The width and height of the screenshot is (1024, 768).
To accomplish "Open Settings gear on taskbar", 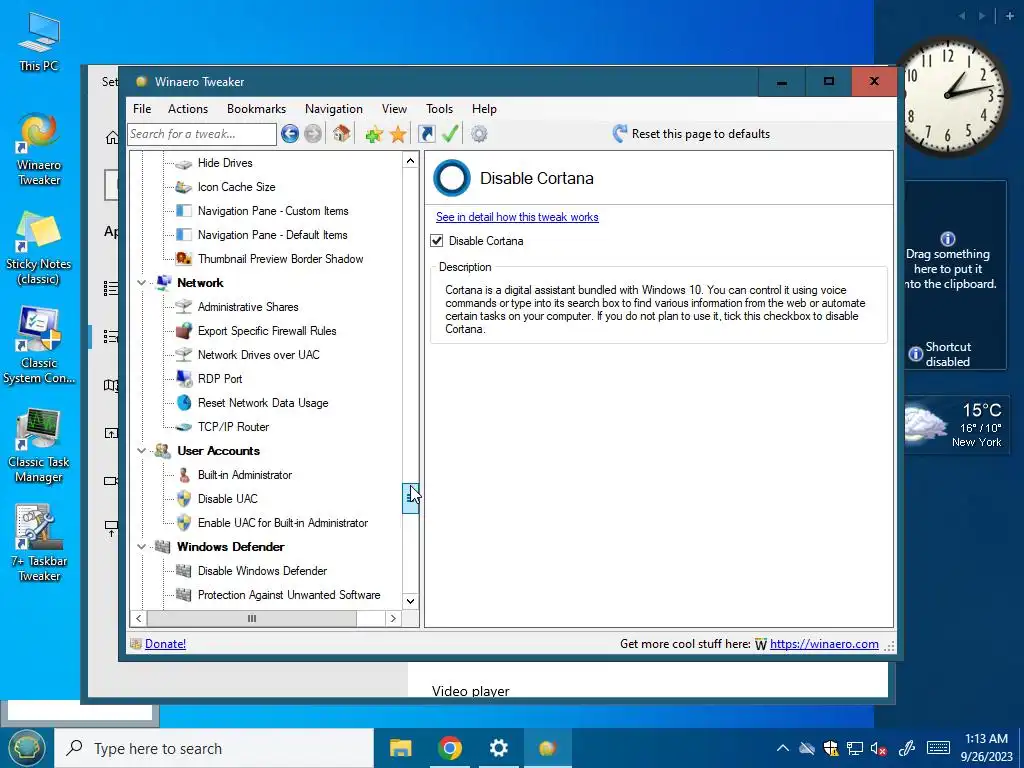I will pyautogui.click(x=499, y=748).
